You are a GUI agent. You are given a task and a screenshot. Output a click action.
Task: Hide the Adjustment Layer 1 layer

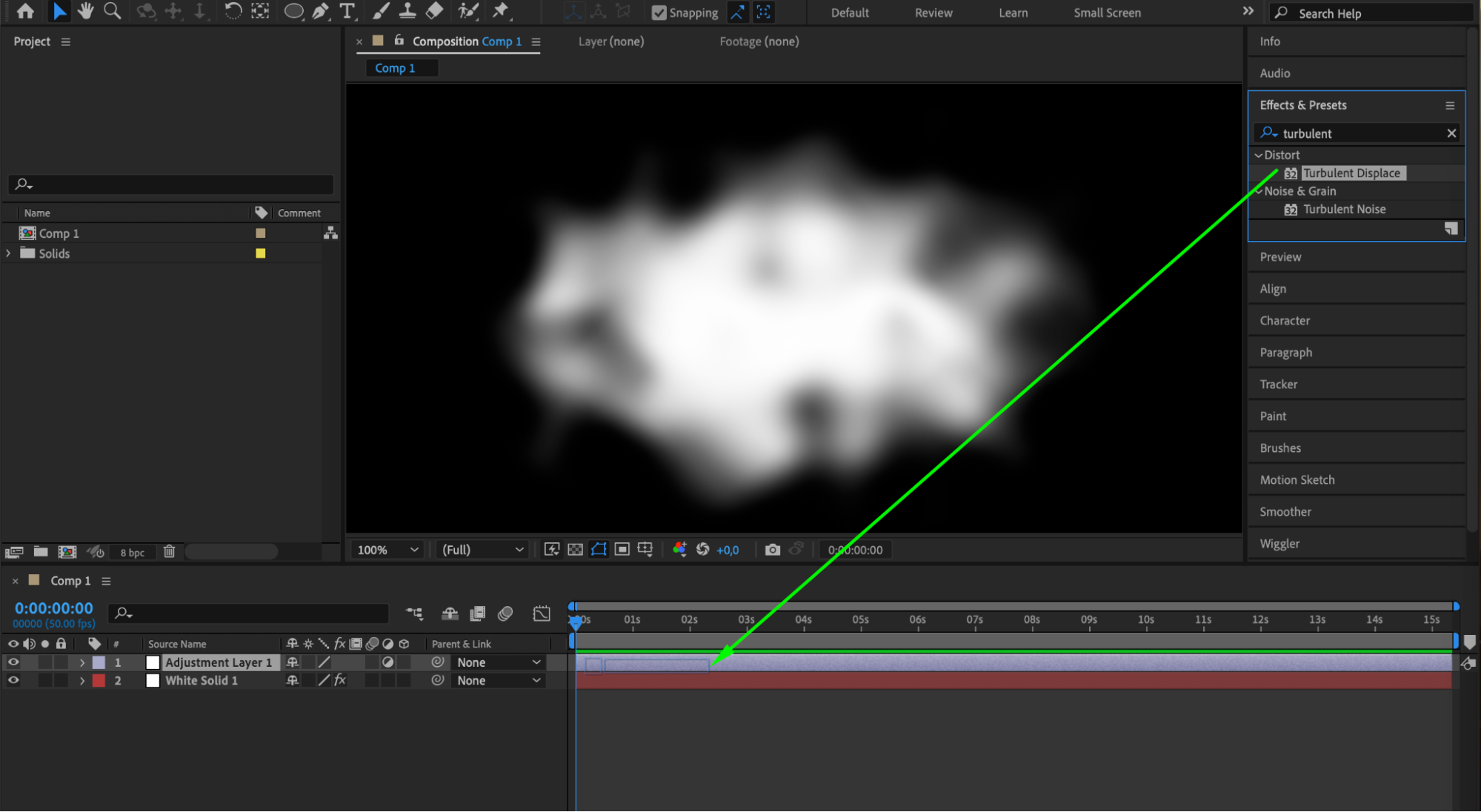(13, 662)
